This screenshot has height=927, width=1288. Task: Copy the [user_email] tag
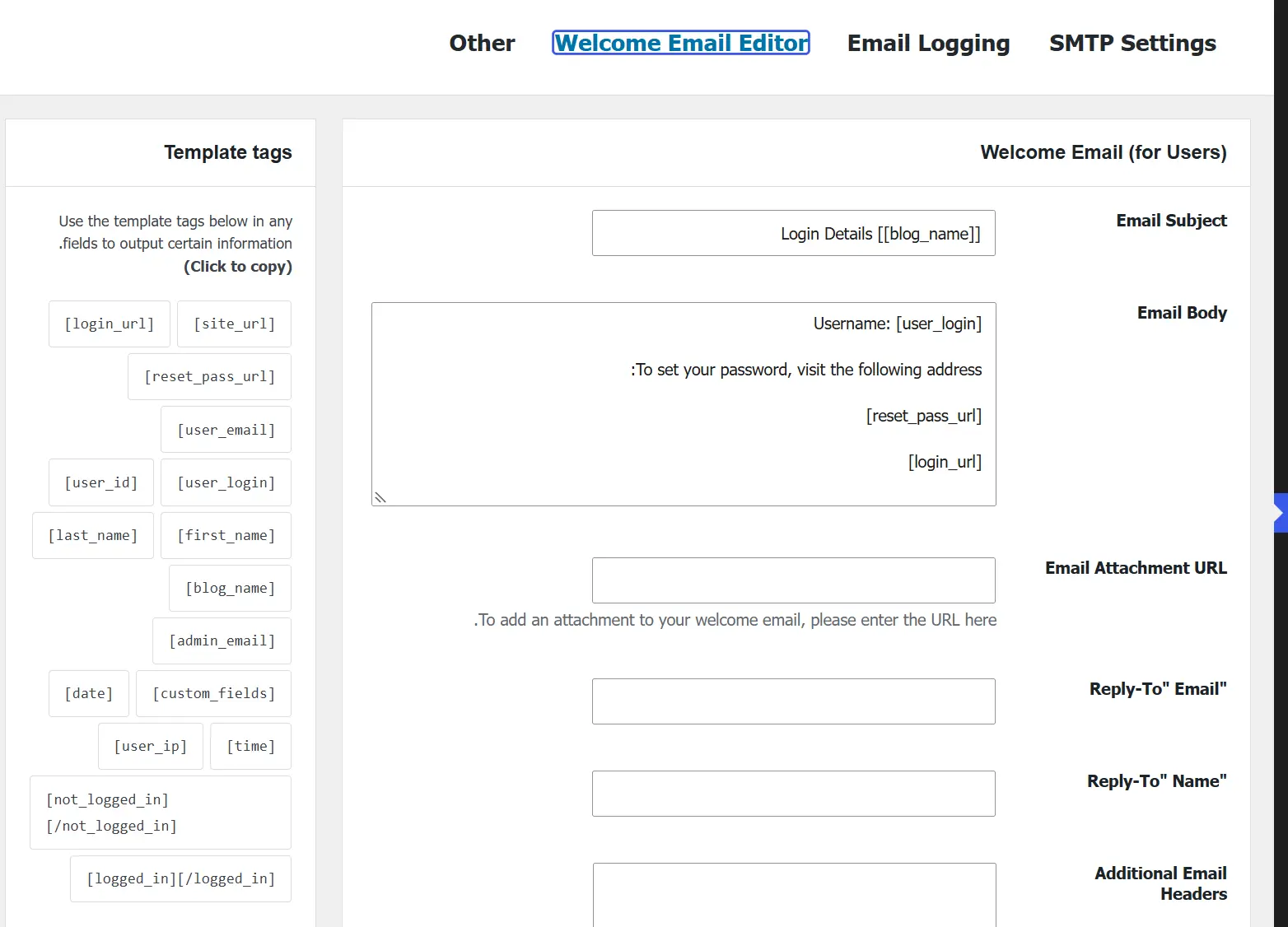click(x=226, y=430)
